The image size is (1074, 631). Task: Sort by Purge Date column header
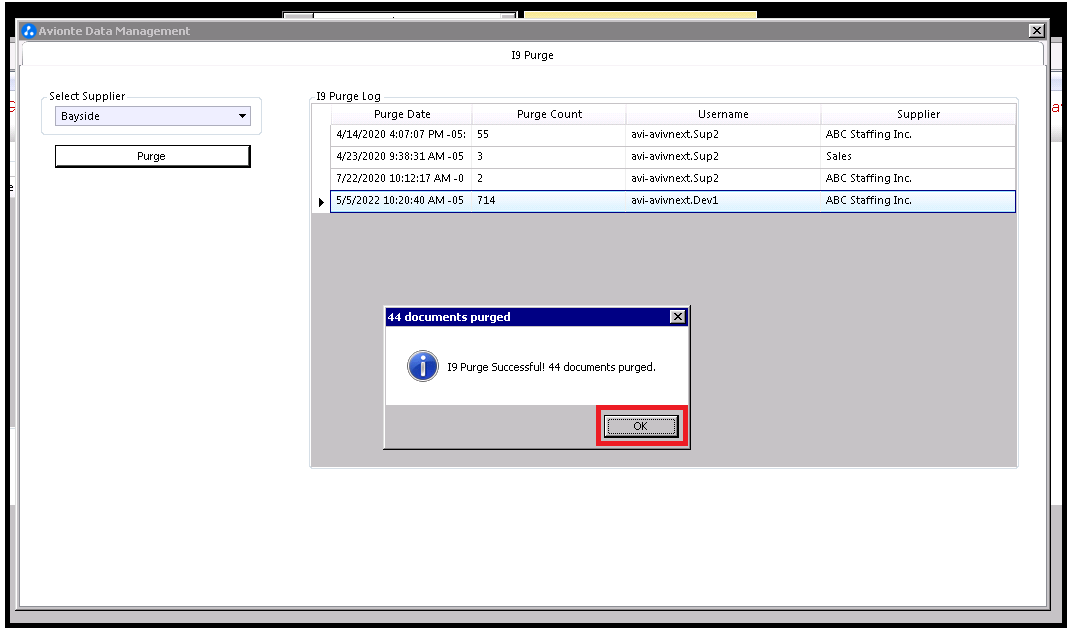click(x=402, y=114)
